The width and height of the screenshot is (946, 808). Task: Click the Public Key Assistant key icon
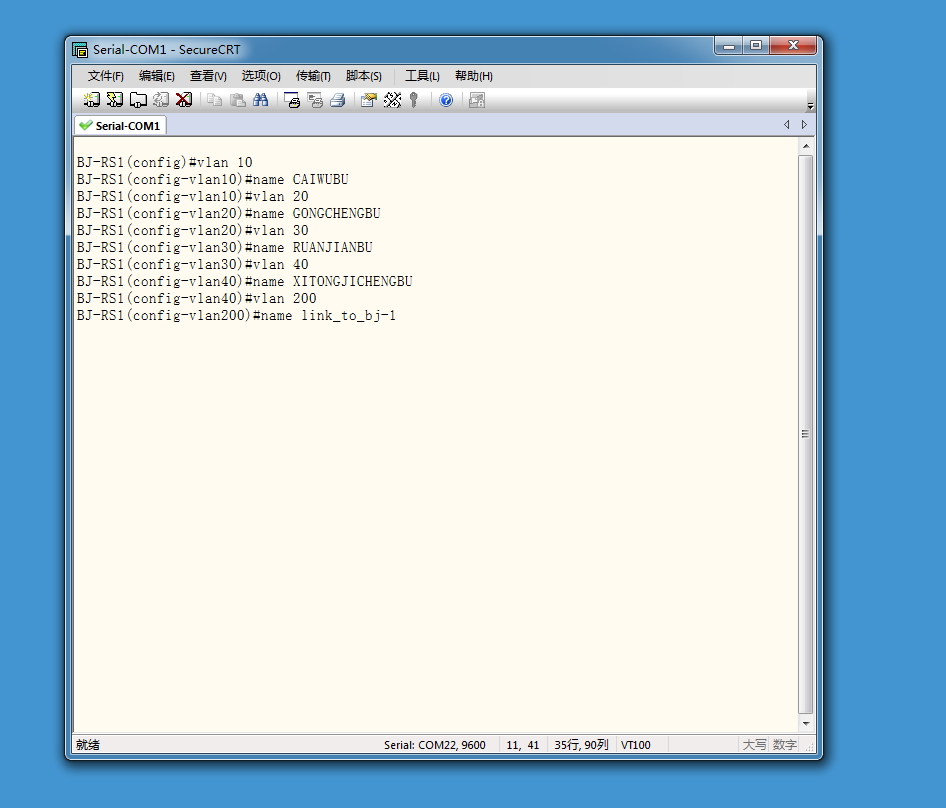414,100
